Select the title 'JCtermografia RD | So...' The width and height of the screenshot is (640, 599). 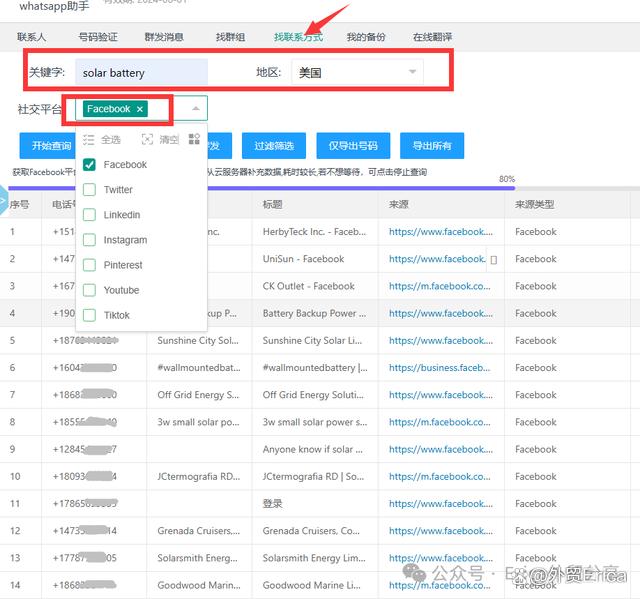pyautogui.click(x=313, y=476)
